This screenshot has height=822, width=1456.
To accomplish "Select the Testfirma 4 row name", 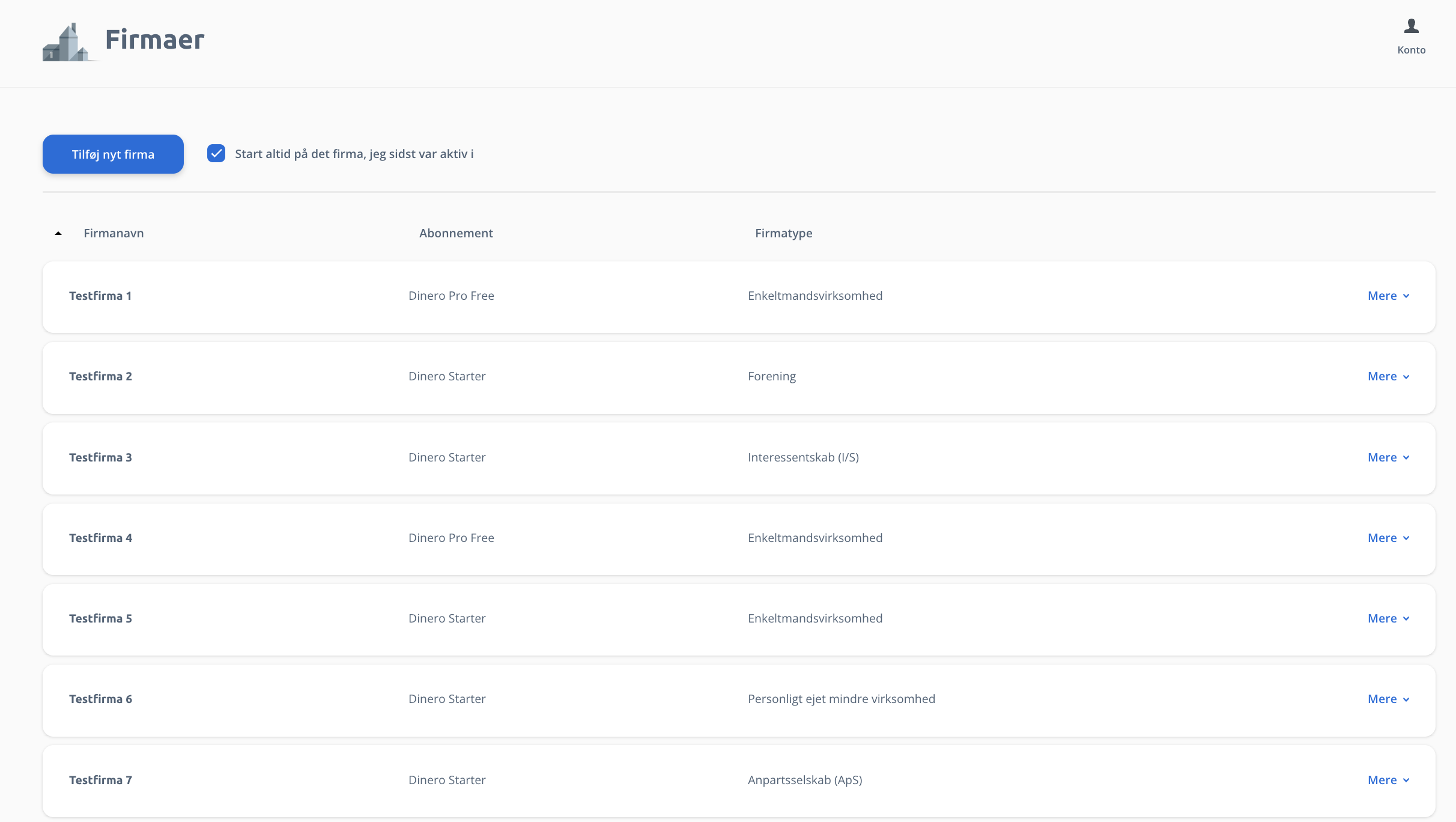I will [100, 538].
